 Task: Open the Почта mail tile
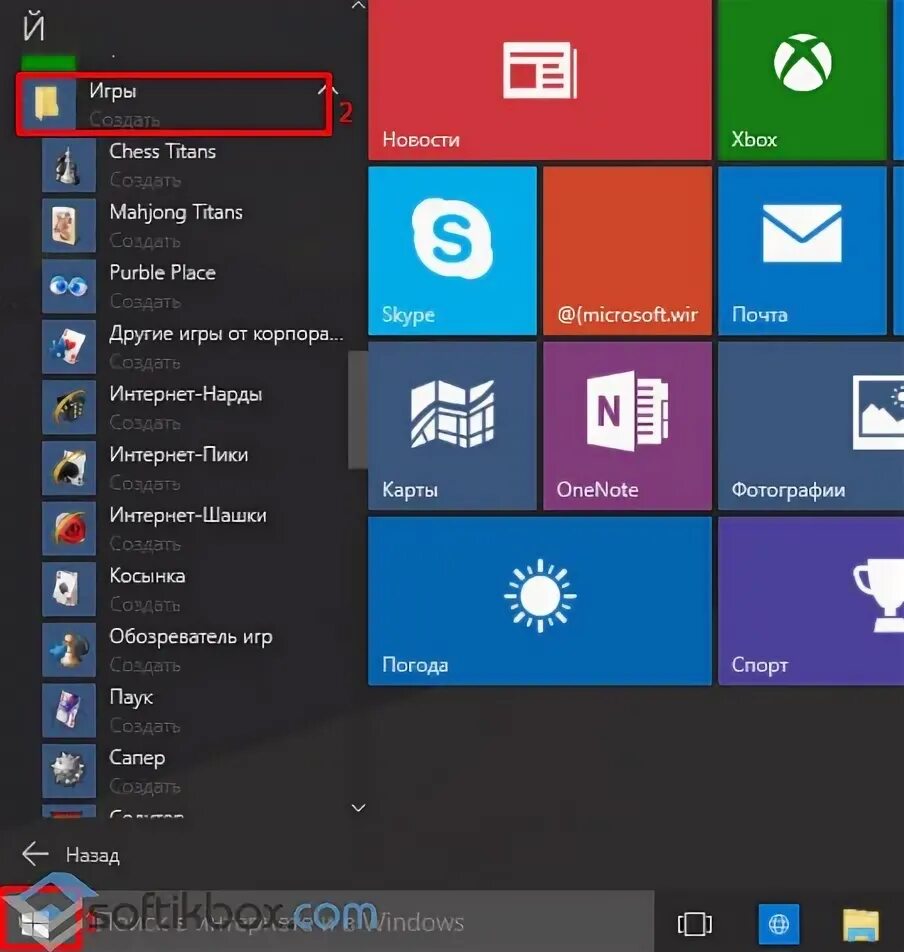[x=802, y=251]
